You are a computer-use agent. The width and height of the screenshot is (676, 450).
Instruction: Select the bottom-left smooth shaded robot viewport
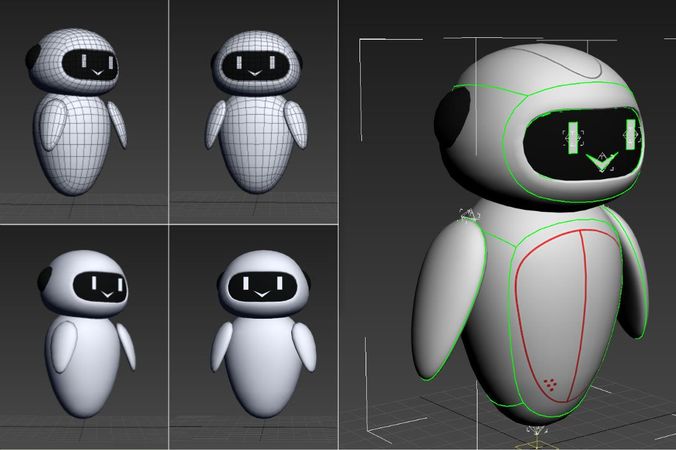[84, 338]
